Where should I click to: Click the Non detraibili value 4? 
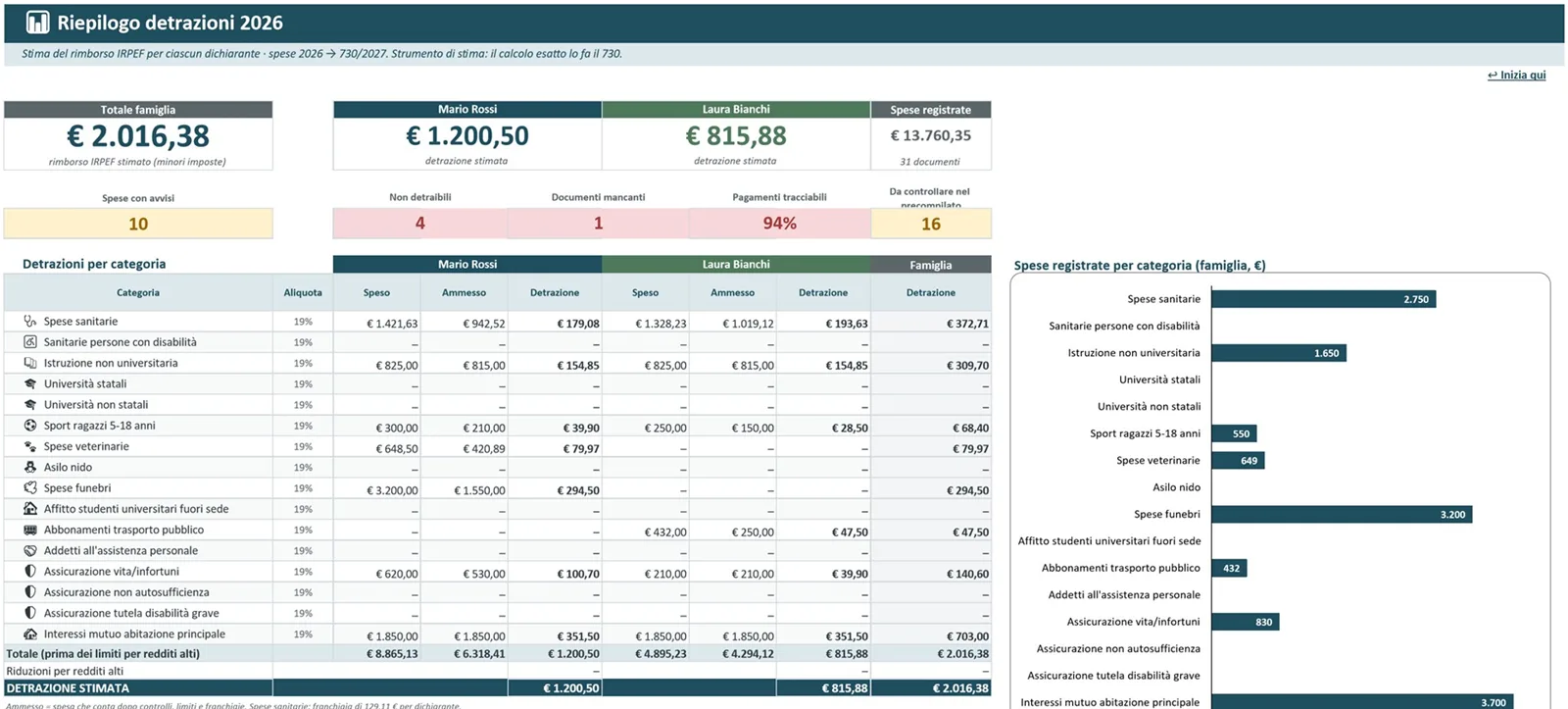click(x=420, y=224)
